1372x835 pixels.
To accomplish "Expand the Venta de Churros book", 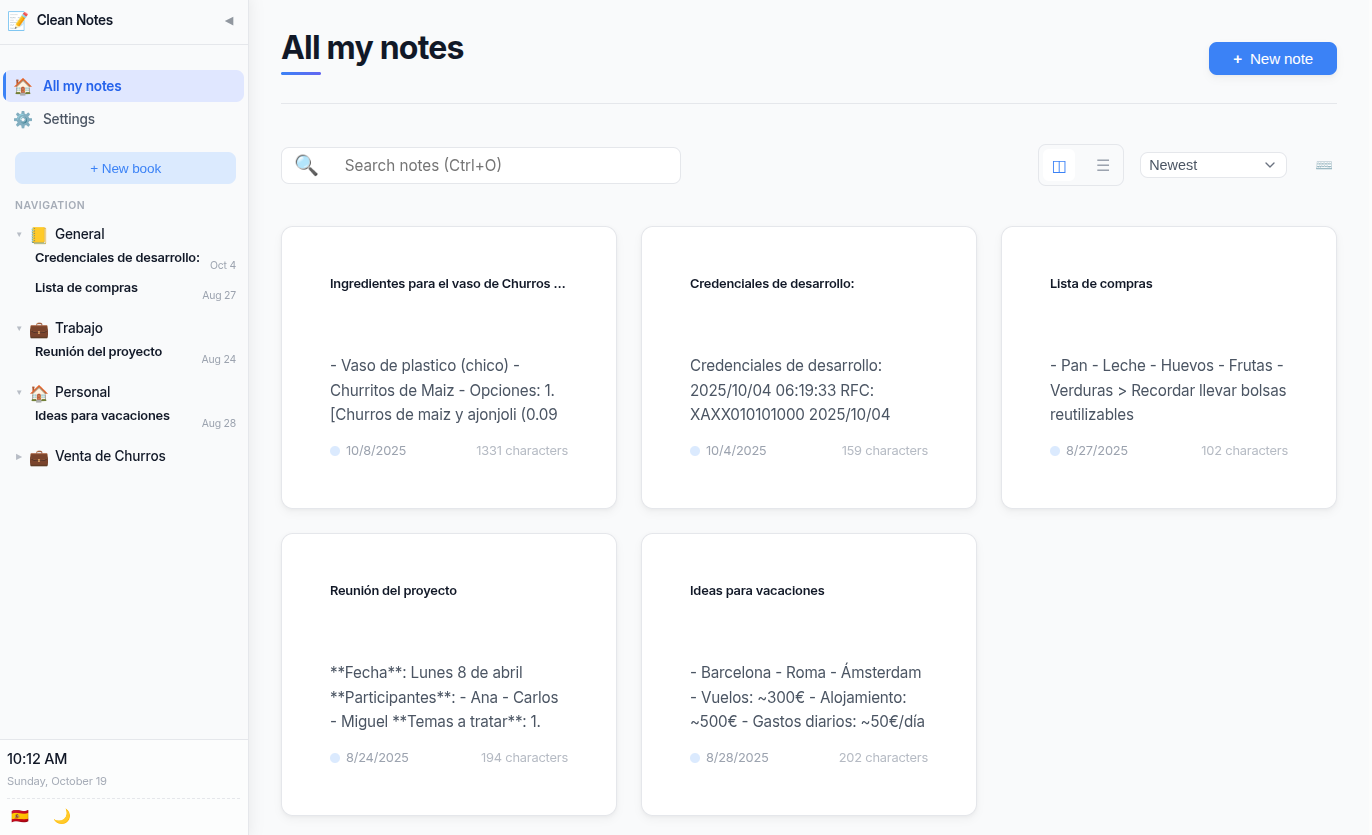I will click(18, 456).
